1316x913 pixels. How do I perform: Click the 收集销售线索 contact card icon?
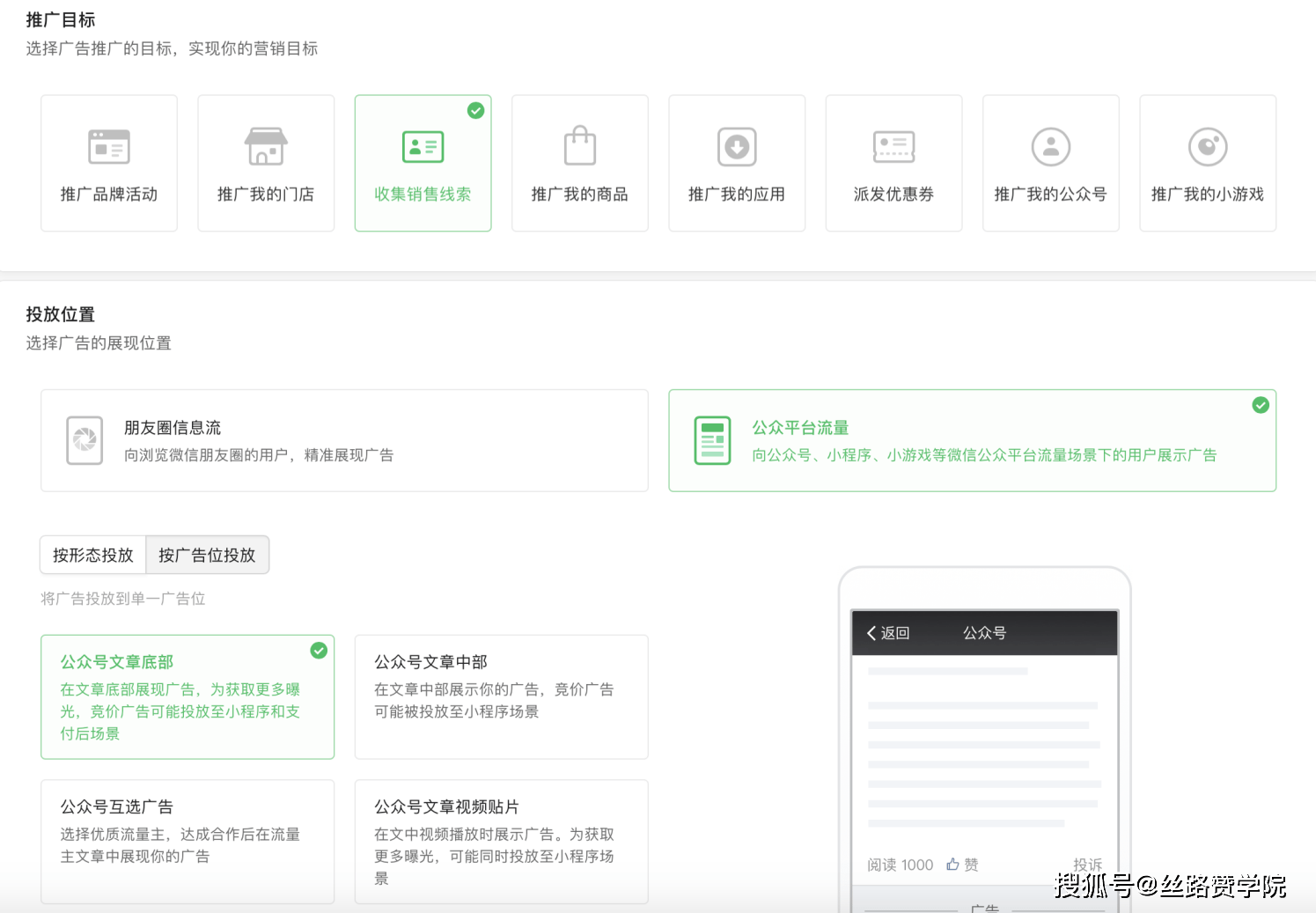coord(423,147)
